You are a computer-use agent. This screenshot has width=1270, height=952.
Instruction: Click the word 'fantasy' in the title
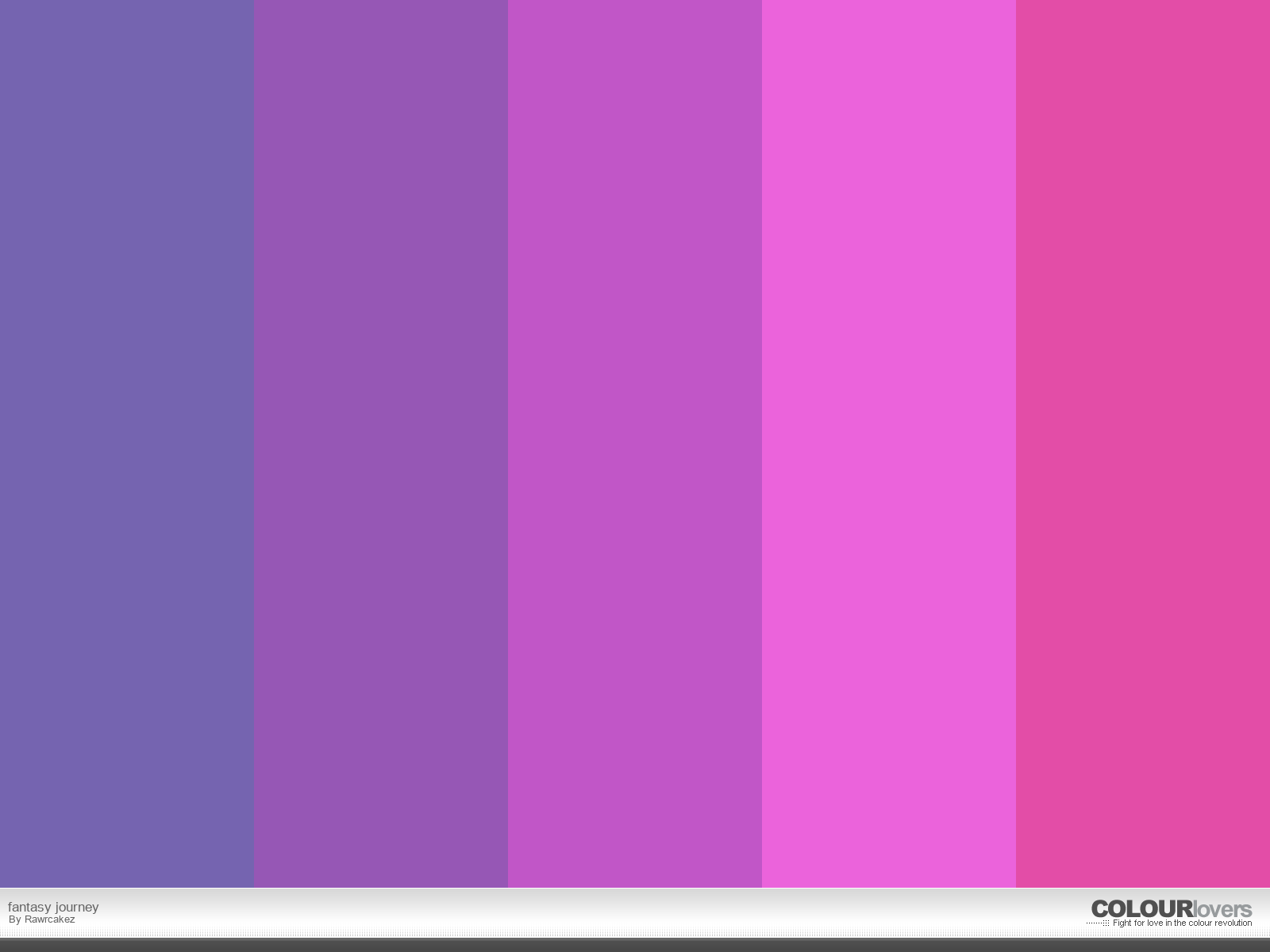(29, 907)
